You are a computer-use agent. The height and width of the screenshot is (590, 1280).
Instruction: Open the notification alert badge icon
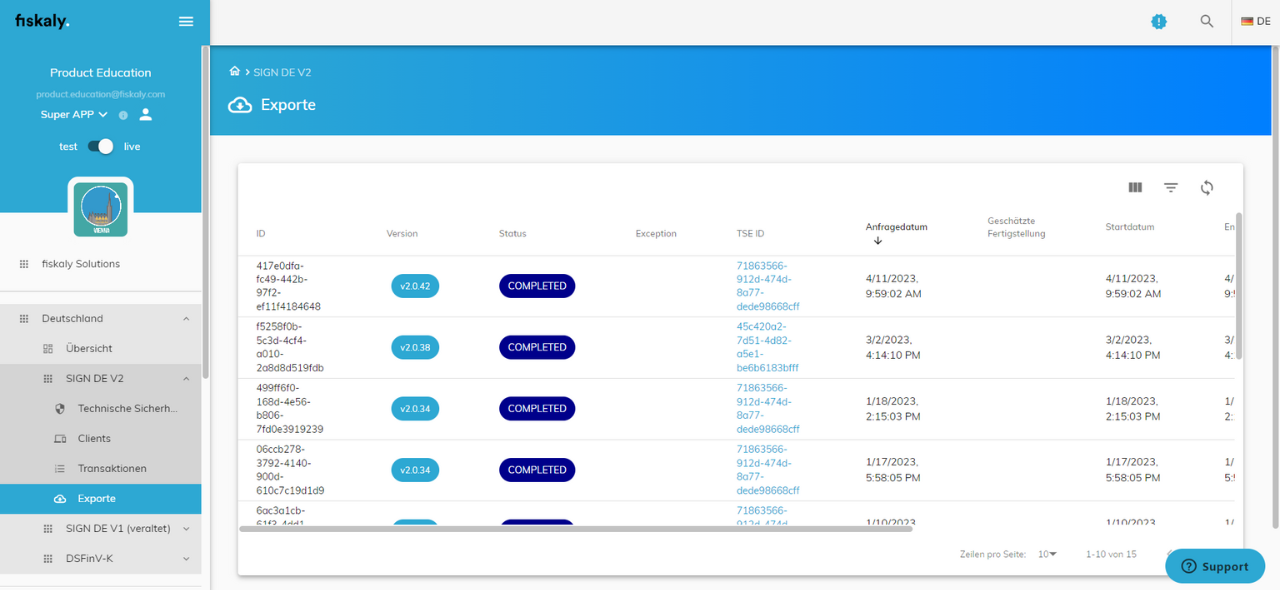coord(1159,21)
